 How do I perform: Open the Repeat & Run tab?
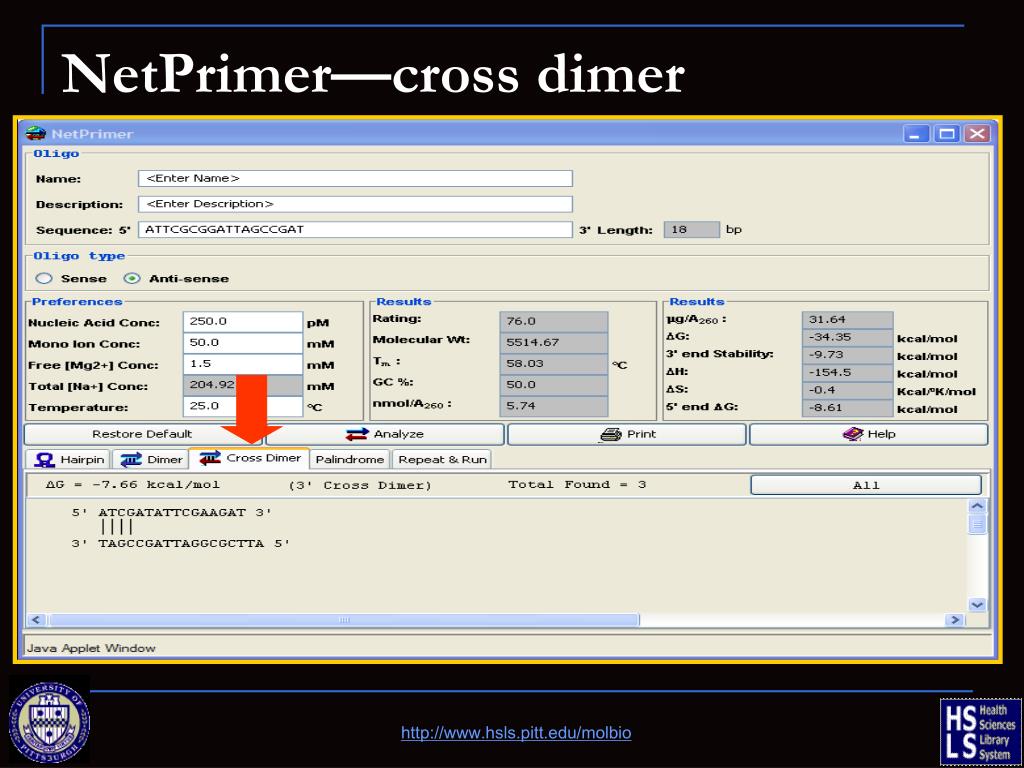point(442,460)
